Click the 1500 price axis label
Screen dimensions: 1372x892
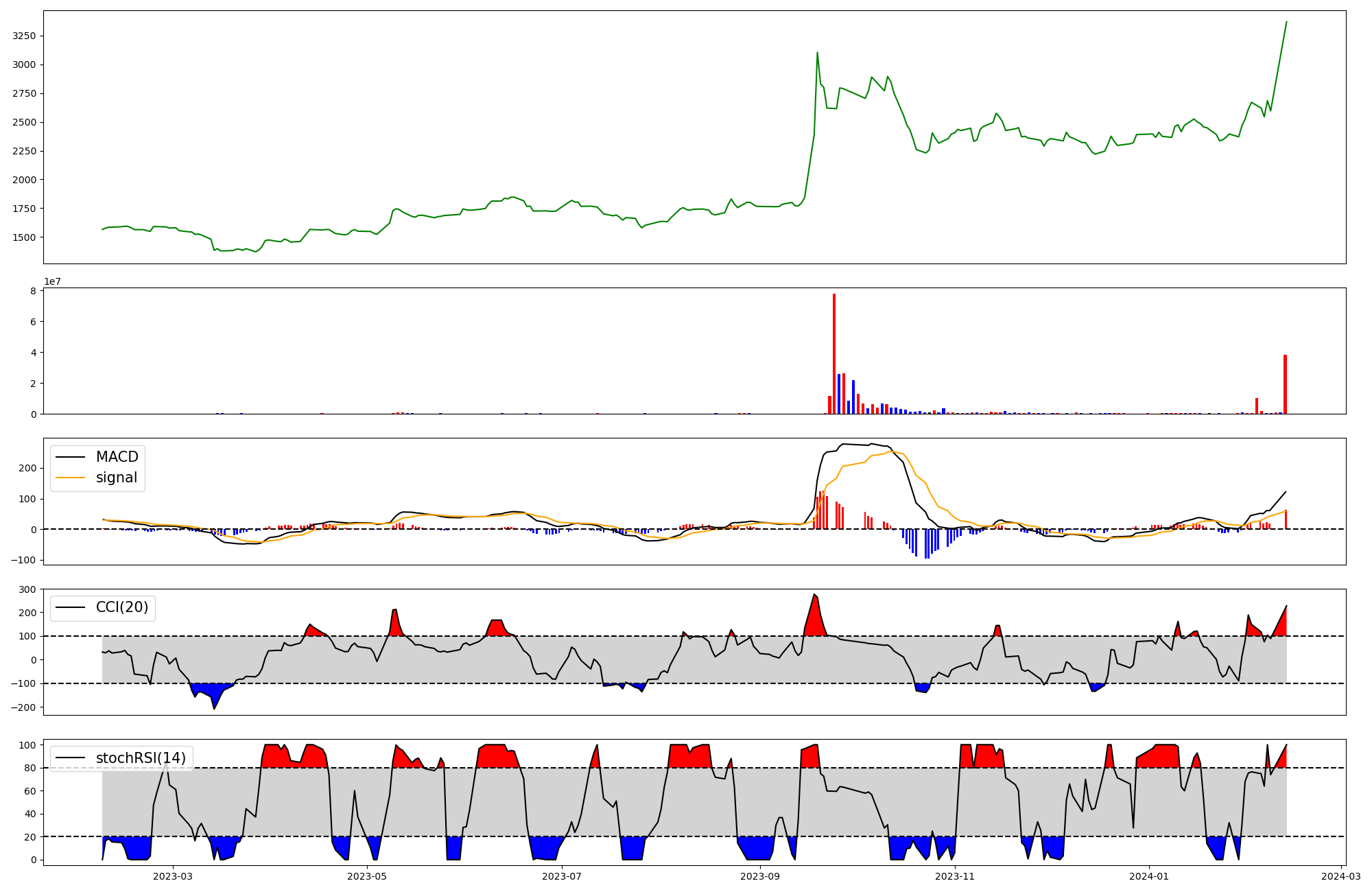pyautogui.click(x=25, y=237)
